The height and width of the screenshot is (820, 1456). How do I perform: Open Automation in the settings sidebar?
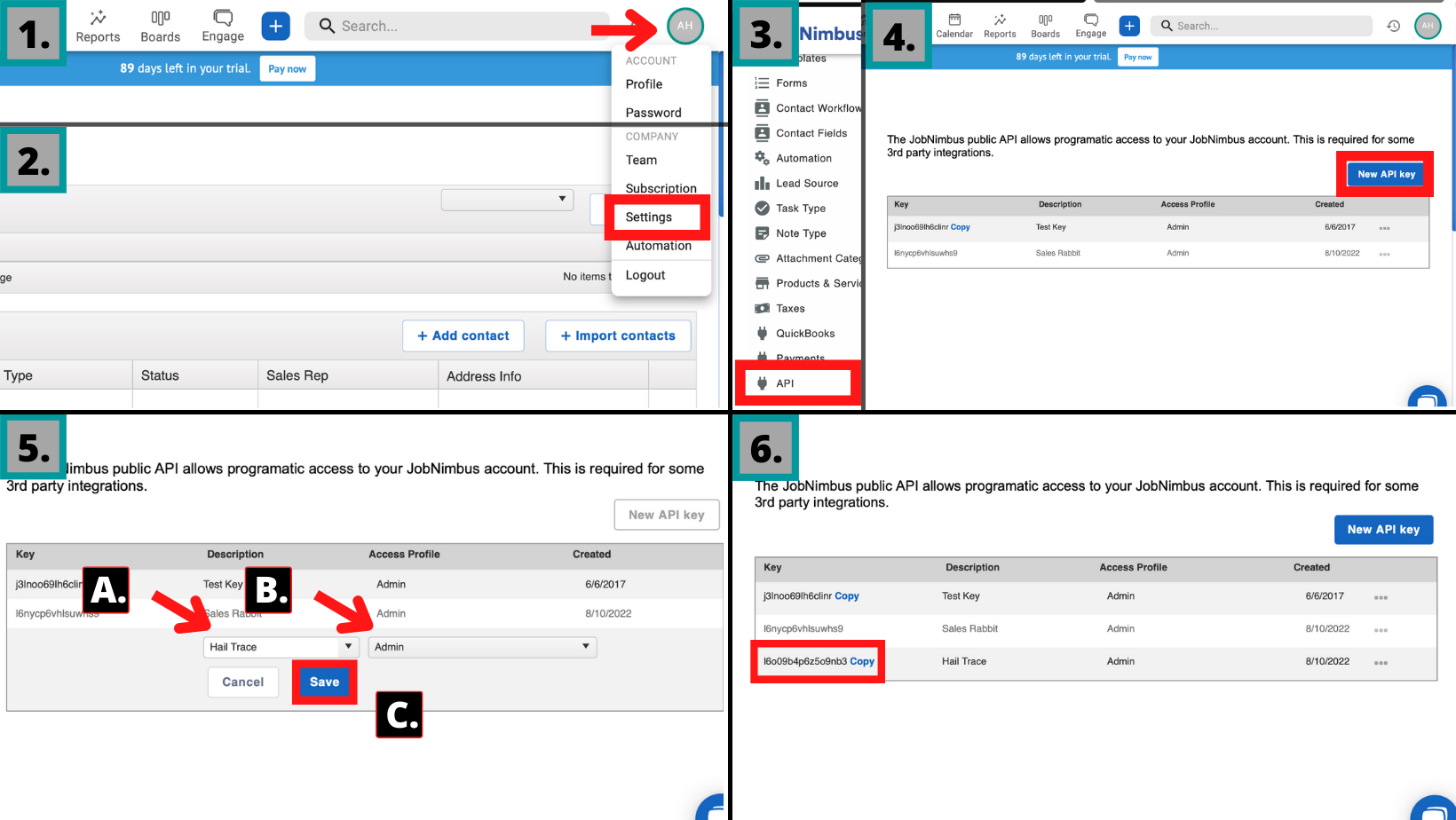pos(793,158)
